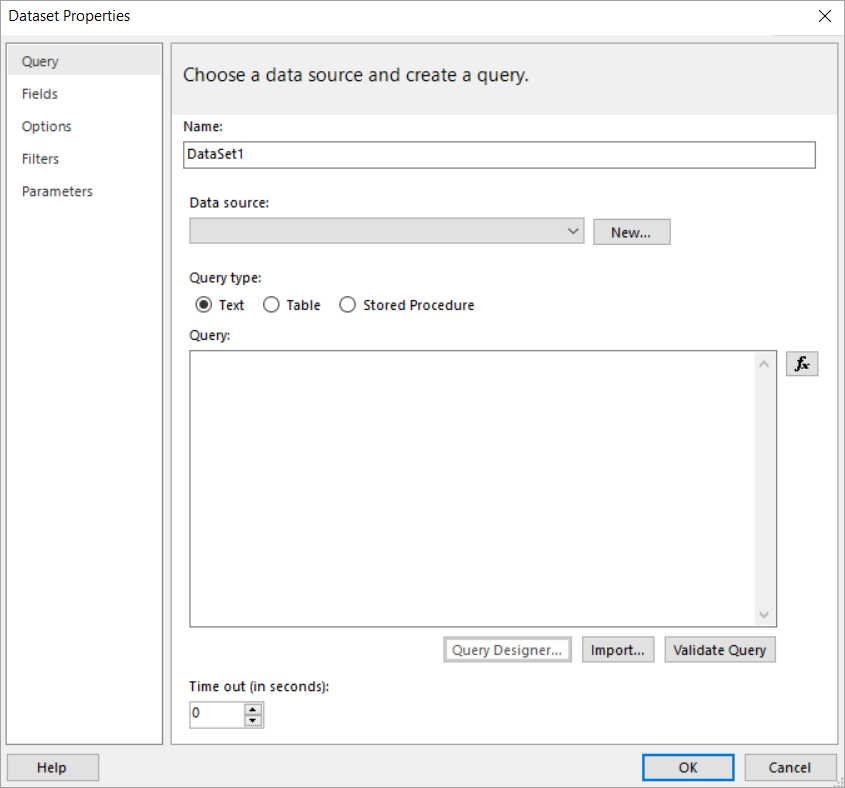
Task: Select the Text query type
Action: 219,305
